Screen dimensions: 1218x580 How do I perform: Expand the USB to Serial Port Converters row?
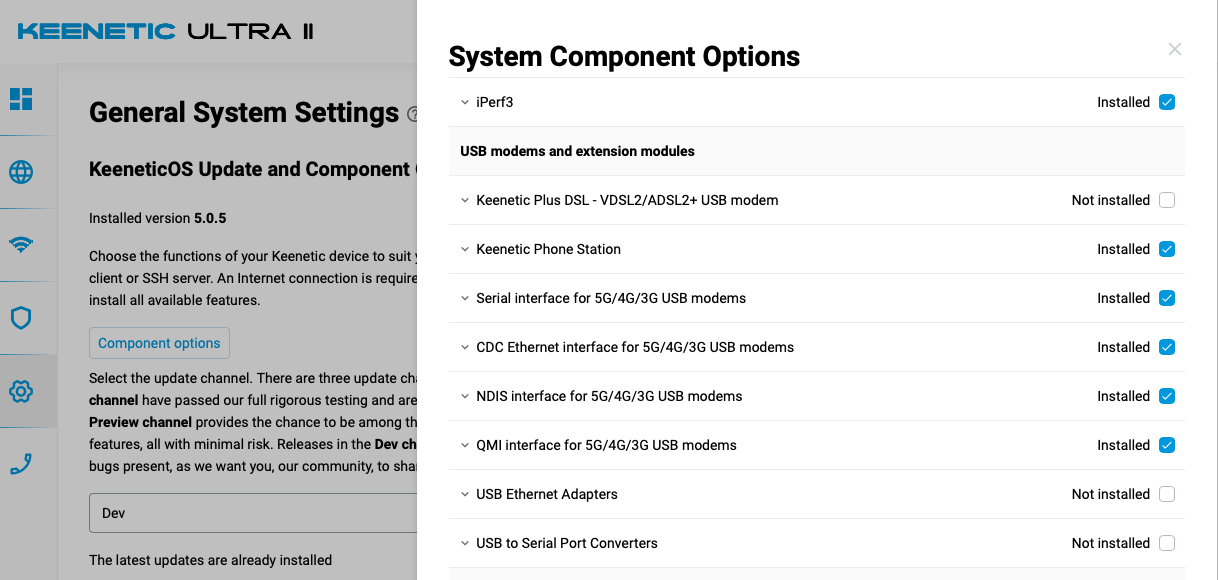[465, 543]
